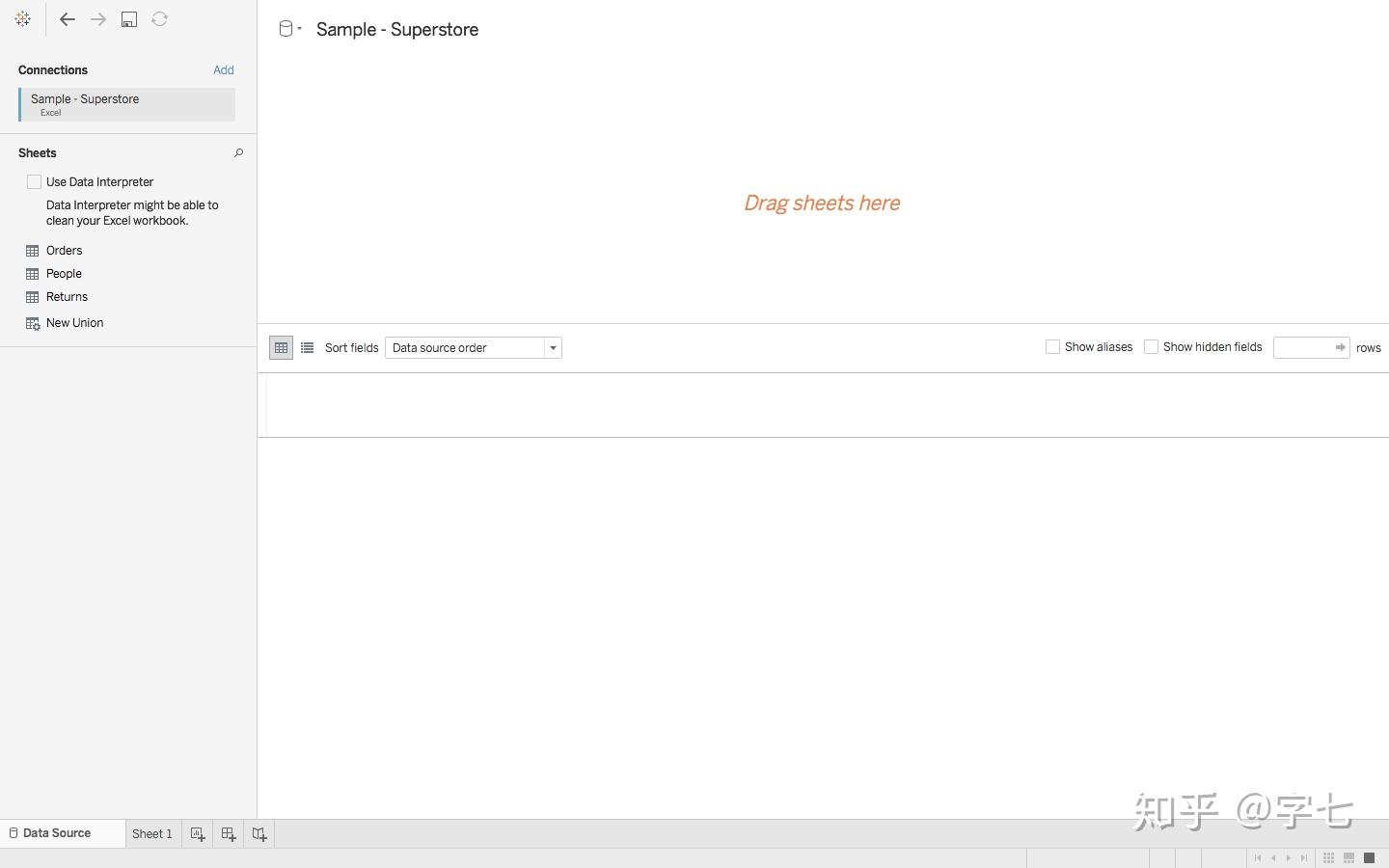Image resolution: width=1389 pixels, height=868 pixels.
Task: Click the People sheet name
Action: pyautogui.click(x=64, y=274)
